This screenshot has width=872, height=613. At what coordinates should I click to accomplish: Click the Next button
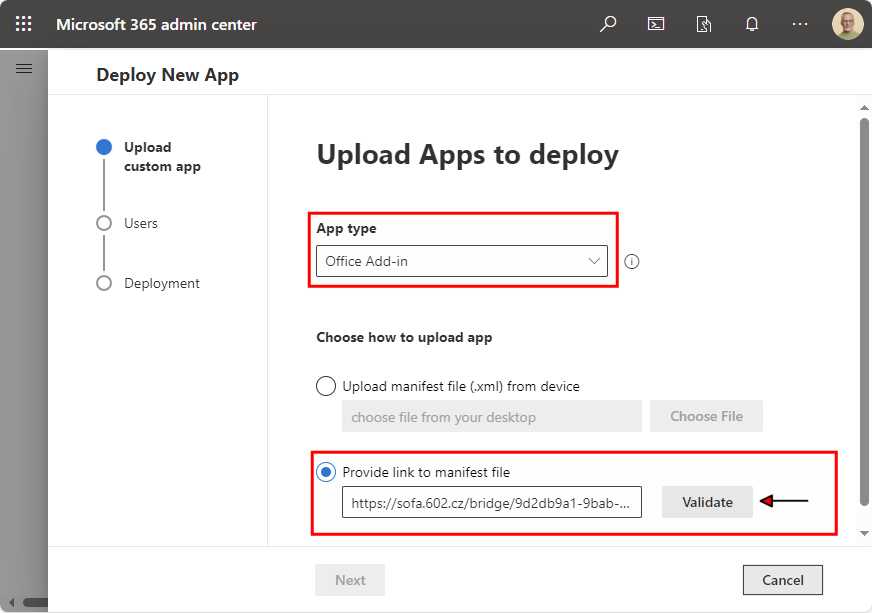pyautogui.click(x=350, y=580)
